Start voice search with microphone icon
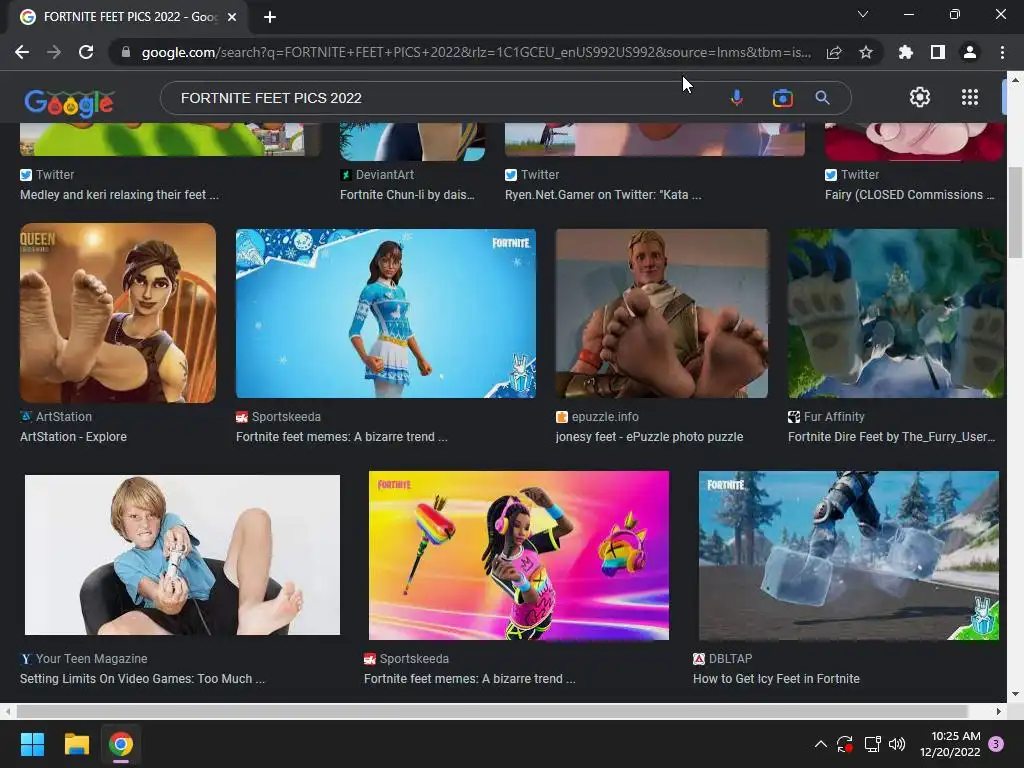Image resolution: width=1024 pixels, height=768 pixels. [737, 98]
